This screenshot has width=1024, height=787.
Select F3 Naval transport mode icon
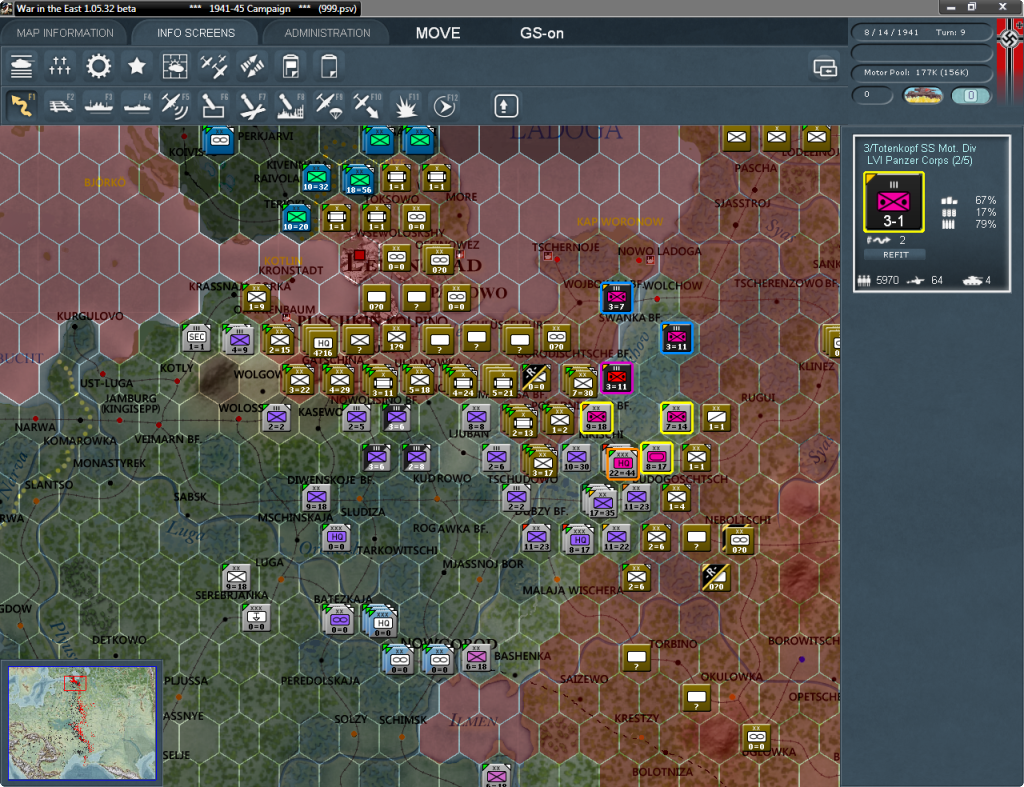(99, 106)
